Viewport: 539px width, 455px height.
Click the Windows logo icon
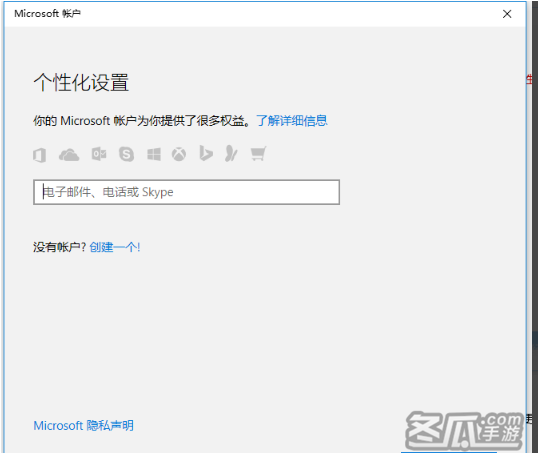pos(154,154)
